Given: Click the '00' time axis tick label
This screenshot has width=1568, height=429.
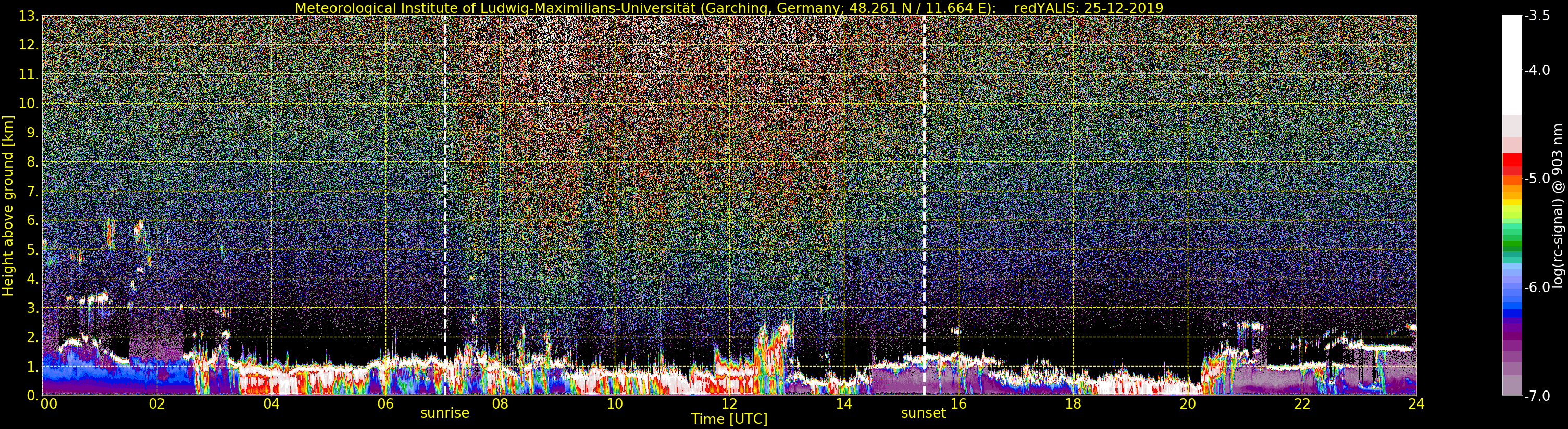Looking at the screenshot, I should pos(48,404).
